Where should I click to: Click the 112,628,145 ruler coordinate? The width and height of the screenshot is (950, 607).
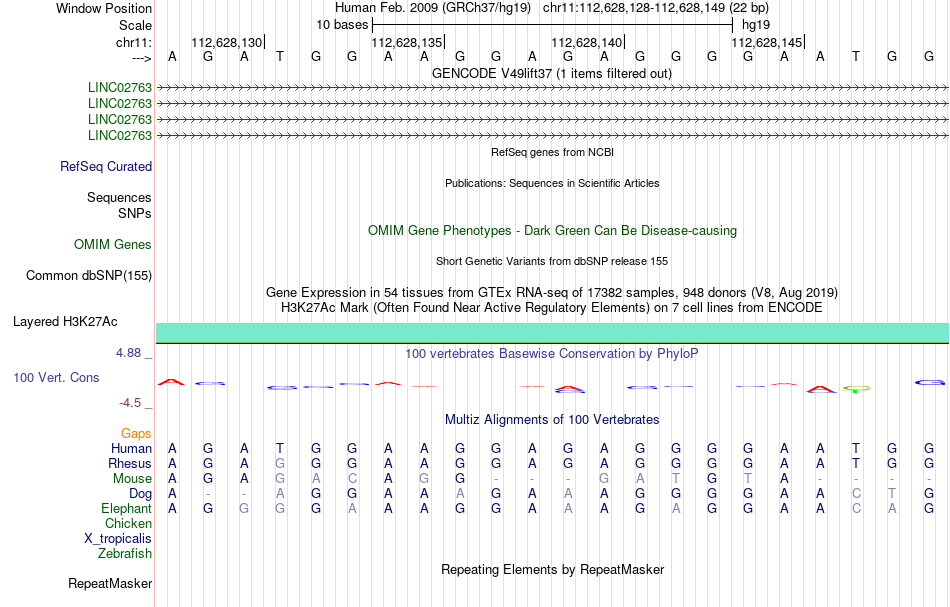point(766,42)
